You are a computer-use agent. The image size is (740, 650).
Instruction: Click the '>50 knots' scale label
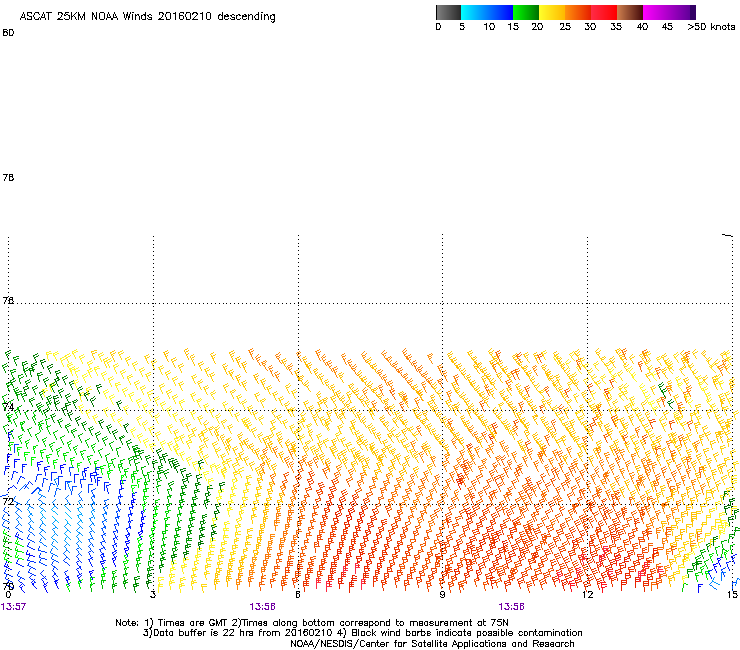pos(711,27)
